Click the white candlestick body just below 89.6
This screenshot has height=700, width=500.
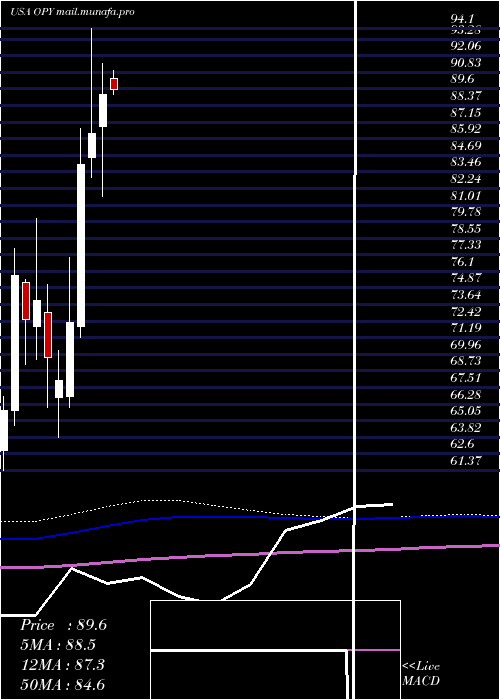(x=103, y=110)
